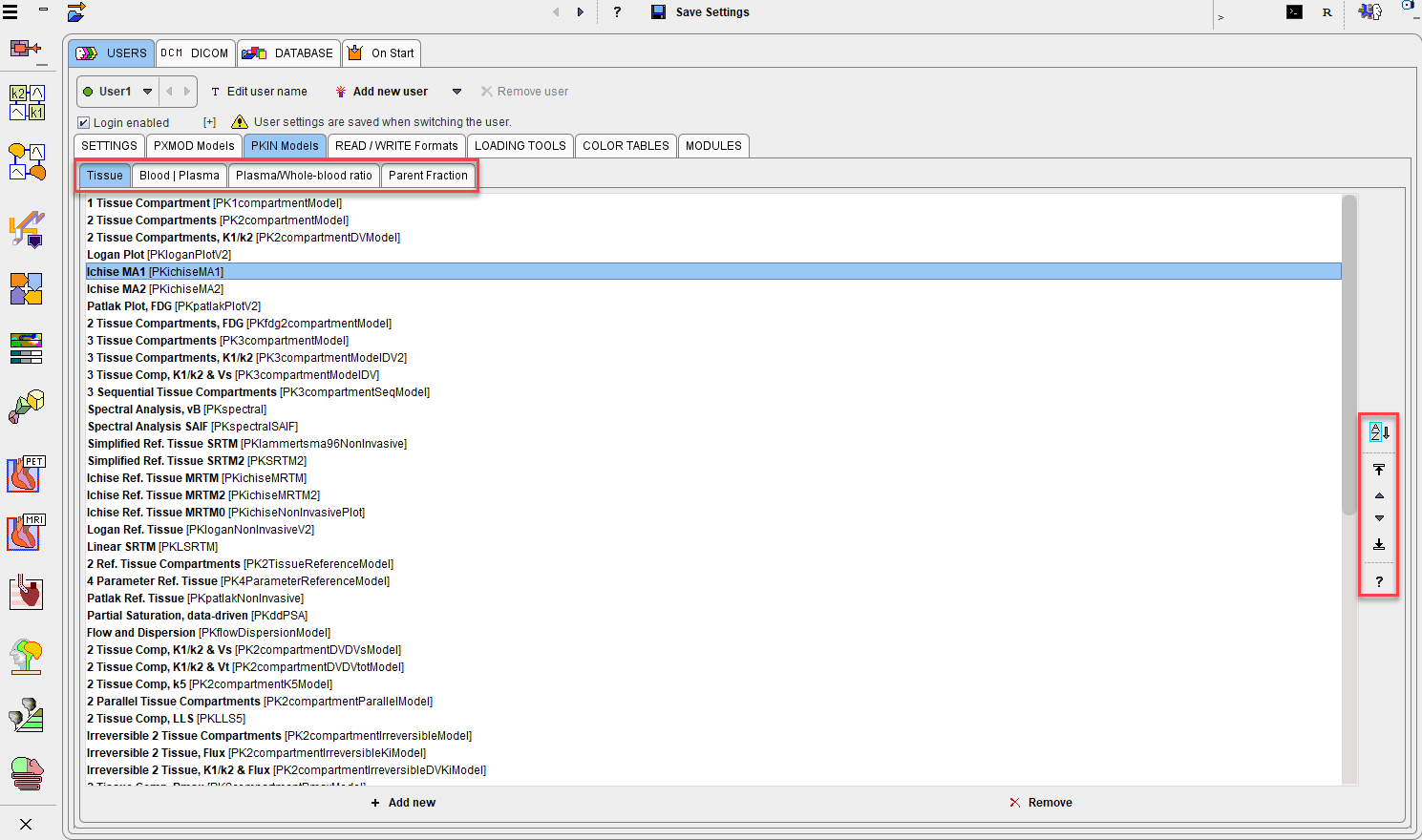Click the question mark help icon in top bar
Screen dimensions: 1422x840
coord(617,12)
